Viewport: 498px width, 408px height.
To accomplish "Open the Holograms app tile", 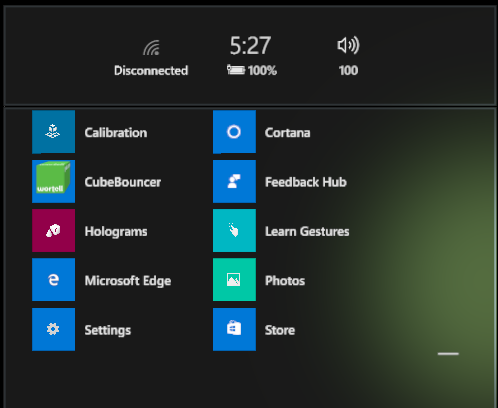I will [53, 230].
